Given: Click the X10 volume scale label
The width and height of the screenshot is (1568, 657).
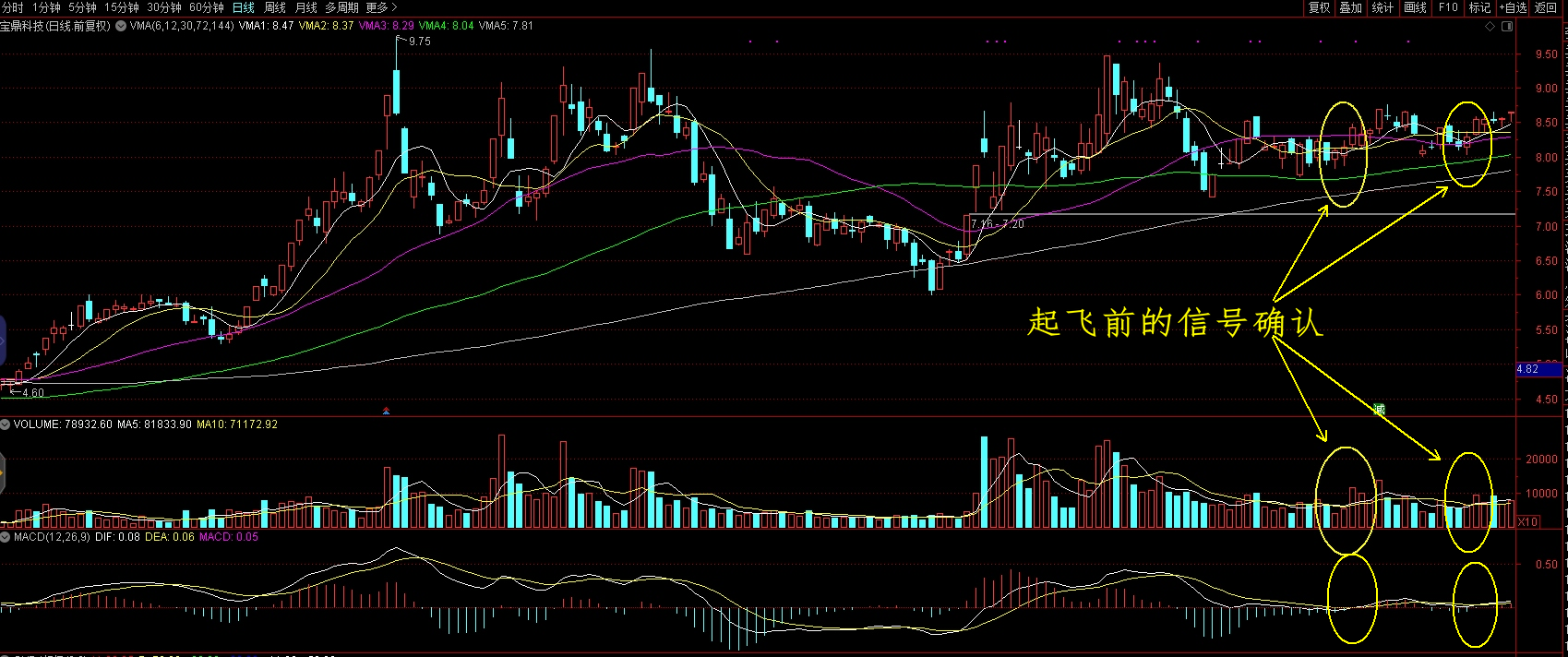Looking at the screenshot, I should (1527, 522).
